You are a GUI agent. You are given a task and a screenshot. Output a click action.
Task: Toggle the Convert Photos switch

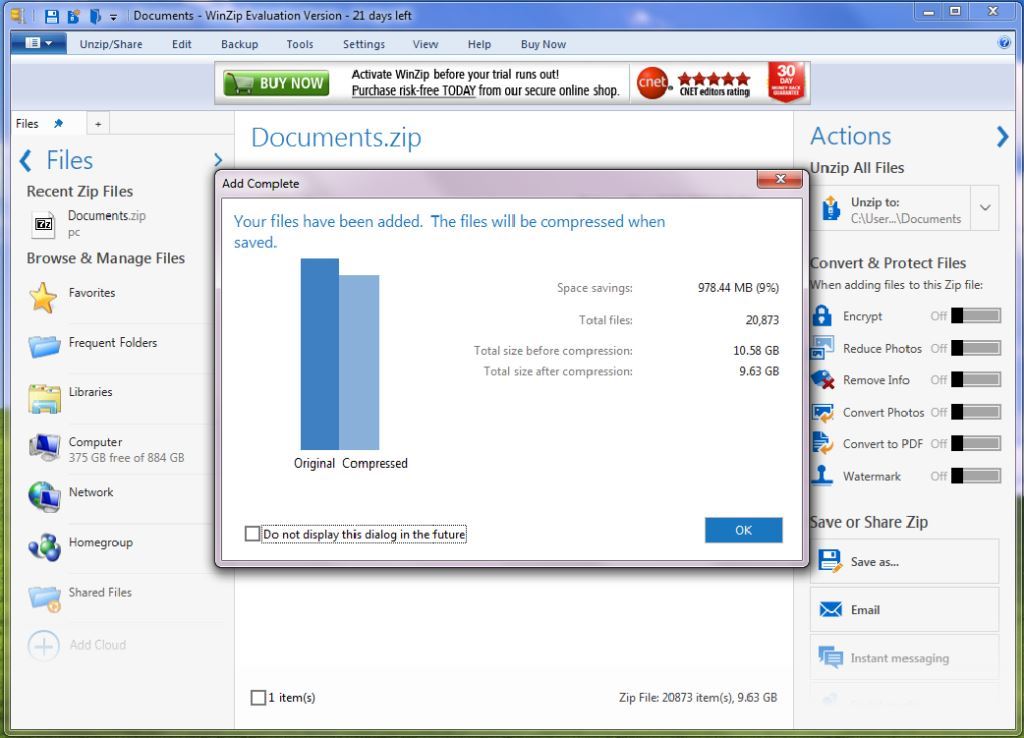pos(976,412)
